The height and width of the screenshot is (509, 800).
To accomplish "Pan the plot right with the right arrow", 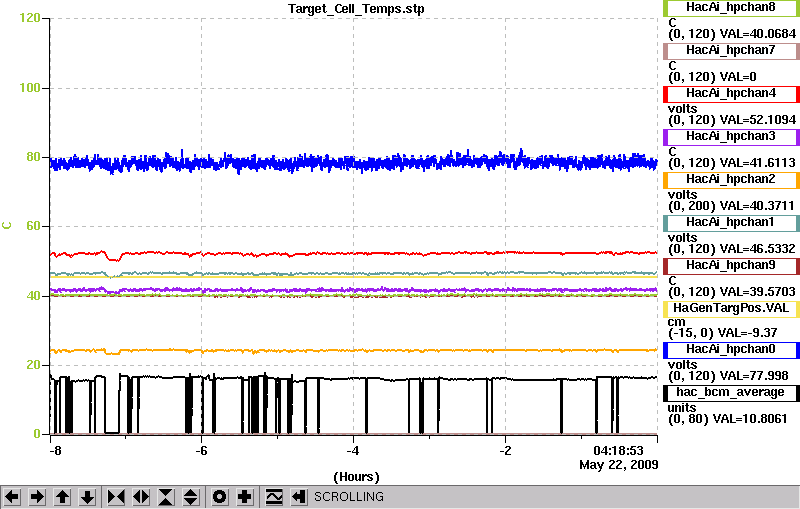I will click(x=37, y=497).
